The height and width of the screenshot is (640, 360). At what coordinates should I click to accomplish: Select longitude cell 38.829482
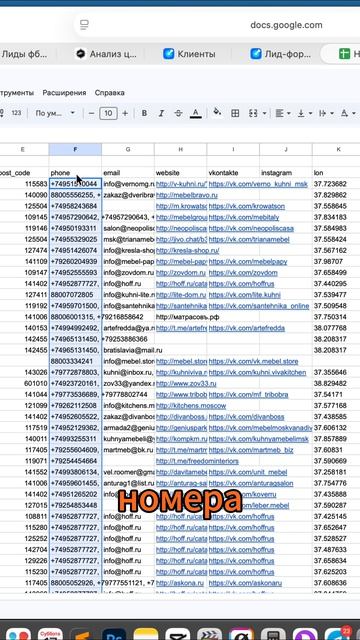tap(336, 384)
